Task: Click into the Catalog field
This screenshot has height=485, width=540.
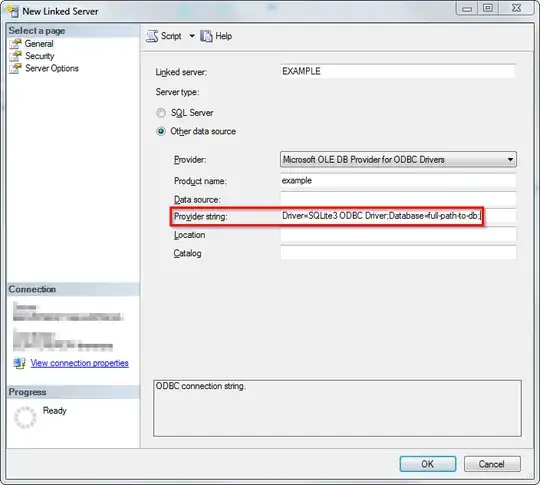Action: [398, 253]
